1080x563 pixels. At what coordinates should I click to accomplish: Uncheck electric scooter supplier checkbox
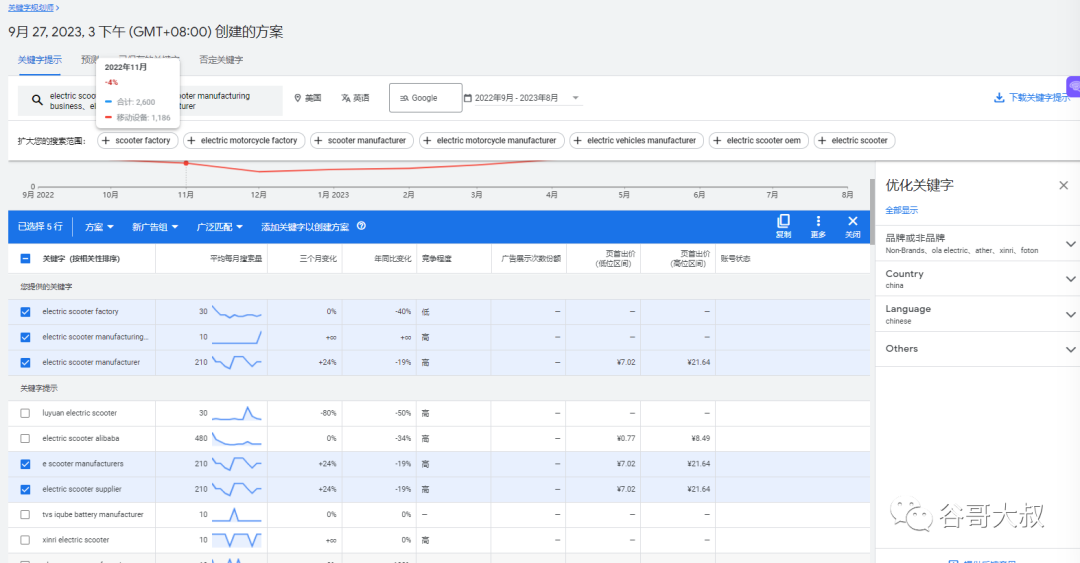click(25, 489)
